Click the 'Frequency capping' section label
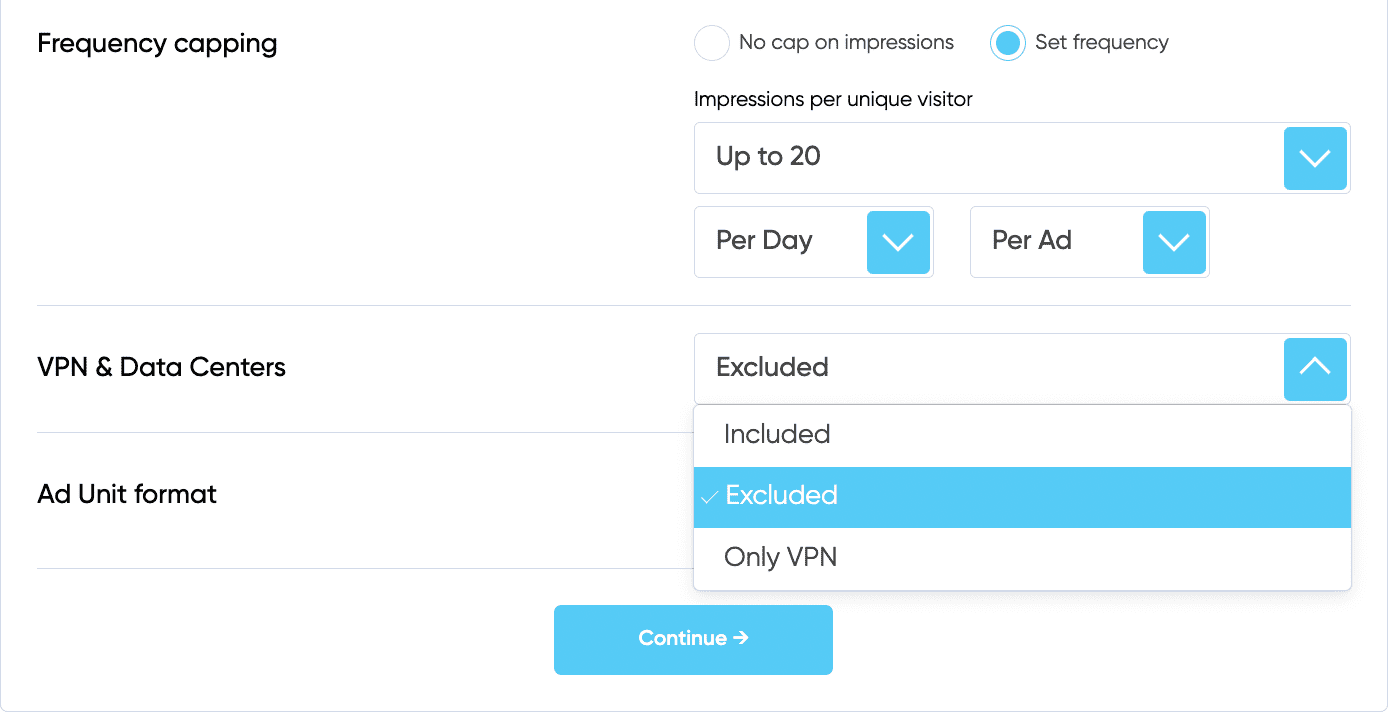 [x=157, y=44]
